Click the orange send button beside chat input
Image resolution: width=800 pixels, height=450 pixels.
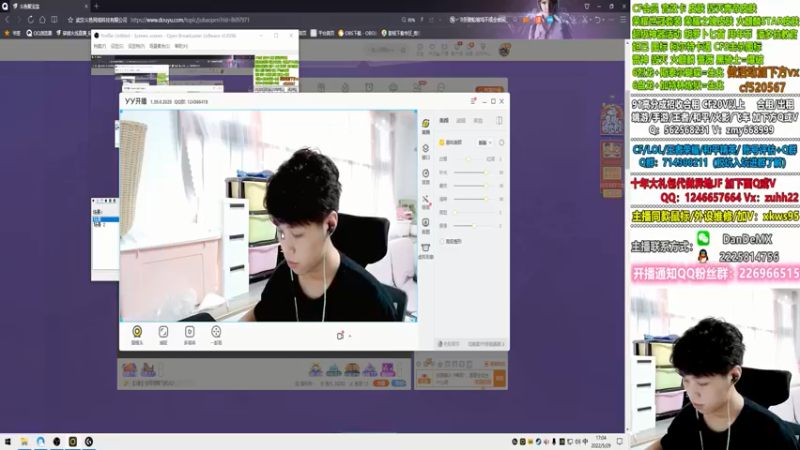[x=499, y=378]
